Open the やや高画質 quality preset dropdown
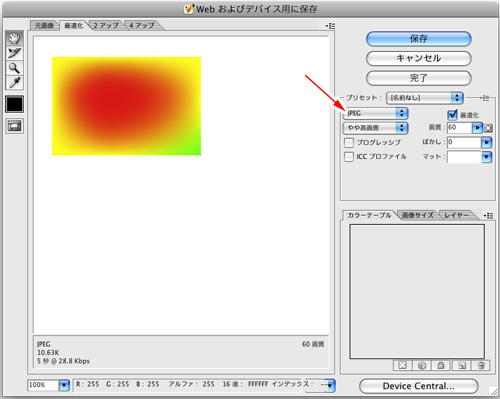 tap(375, 128)
